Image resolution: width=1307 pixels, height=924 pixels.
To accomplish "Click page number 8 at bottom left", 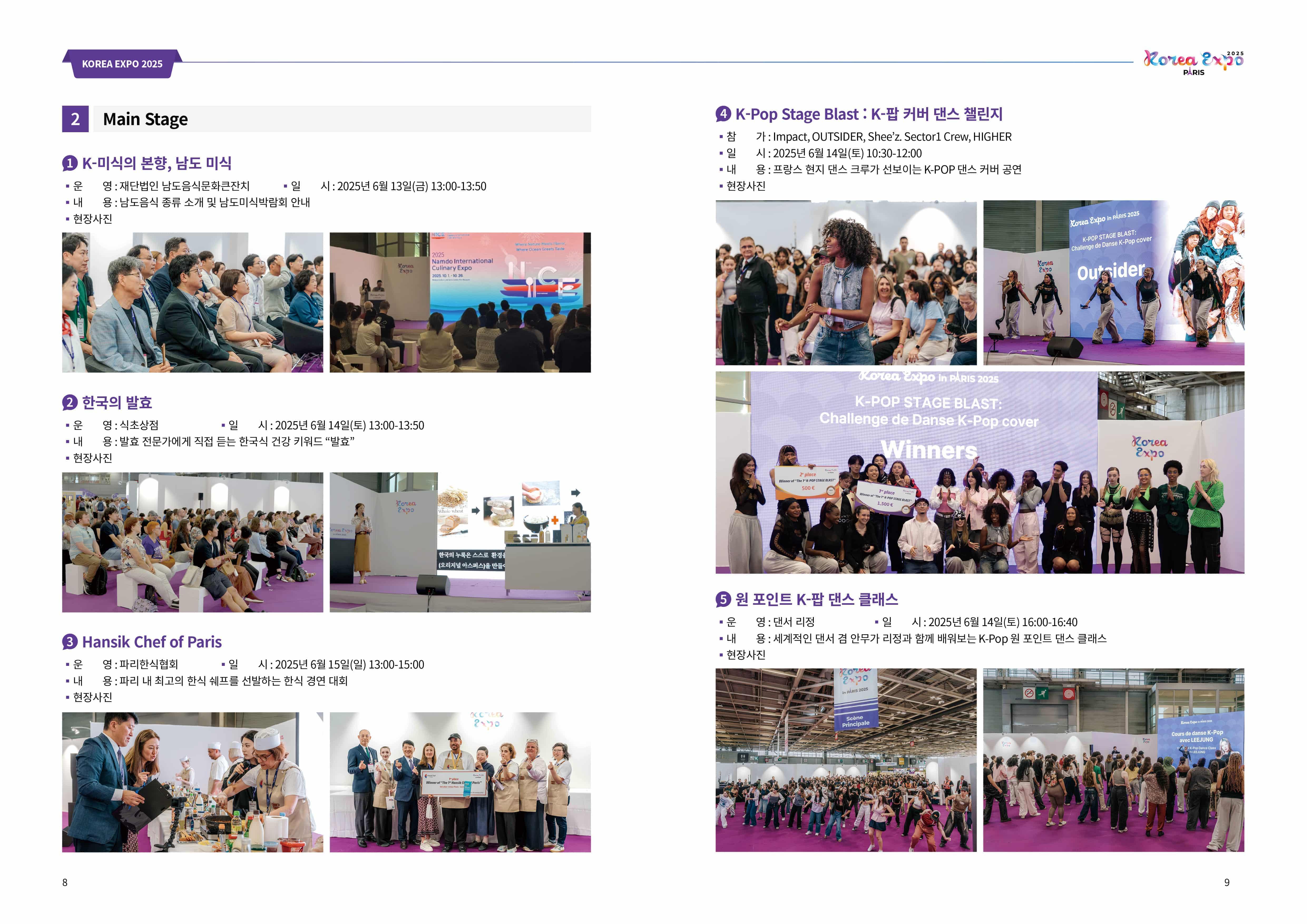I will [x=65, y=882].
